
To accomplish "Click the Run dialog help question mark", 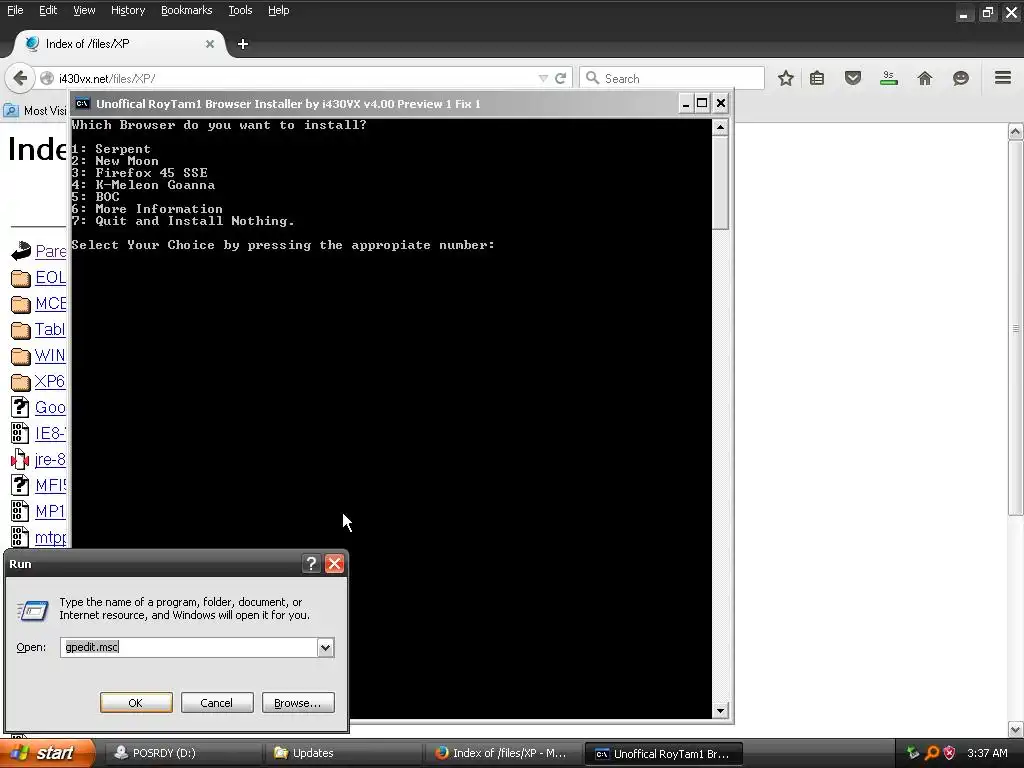I will coord(312,564).
